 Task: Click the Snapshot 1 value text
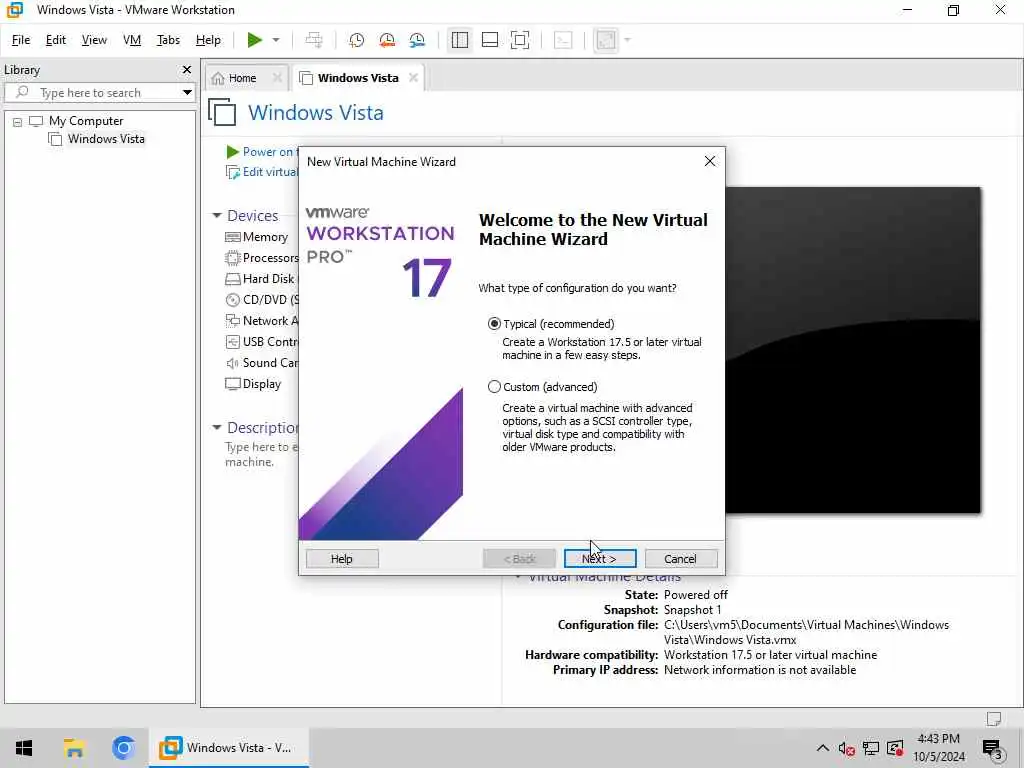[692, 610]
